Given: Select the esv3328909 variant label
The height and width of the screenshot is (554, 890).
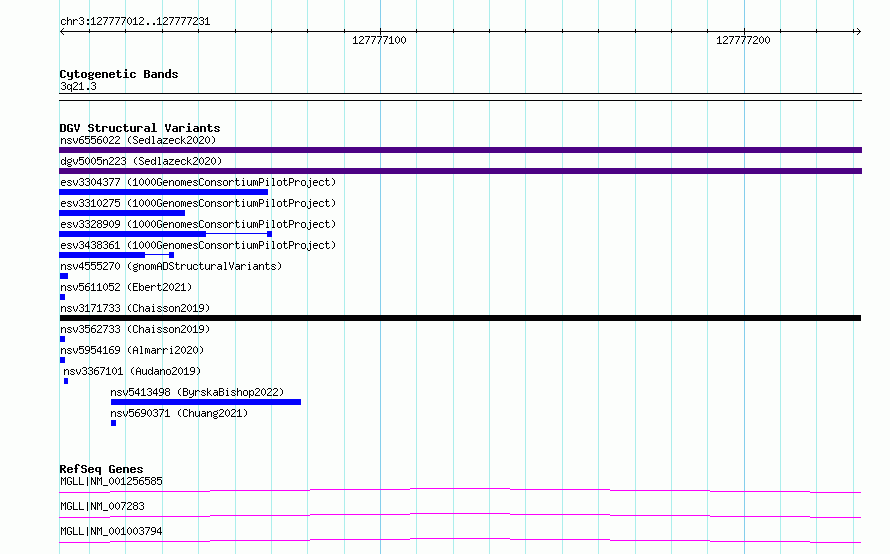Looking at the screenshot, I should tap(198, 224).
